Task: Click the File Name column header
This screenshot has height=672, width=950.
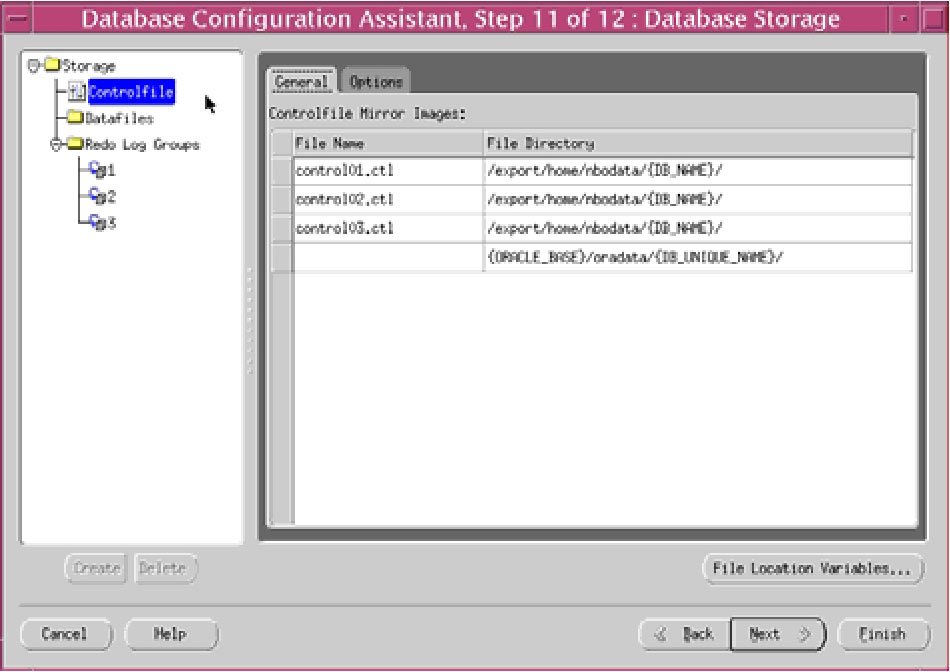Action: [388, 144]
